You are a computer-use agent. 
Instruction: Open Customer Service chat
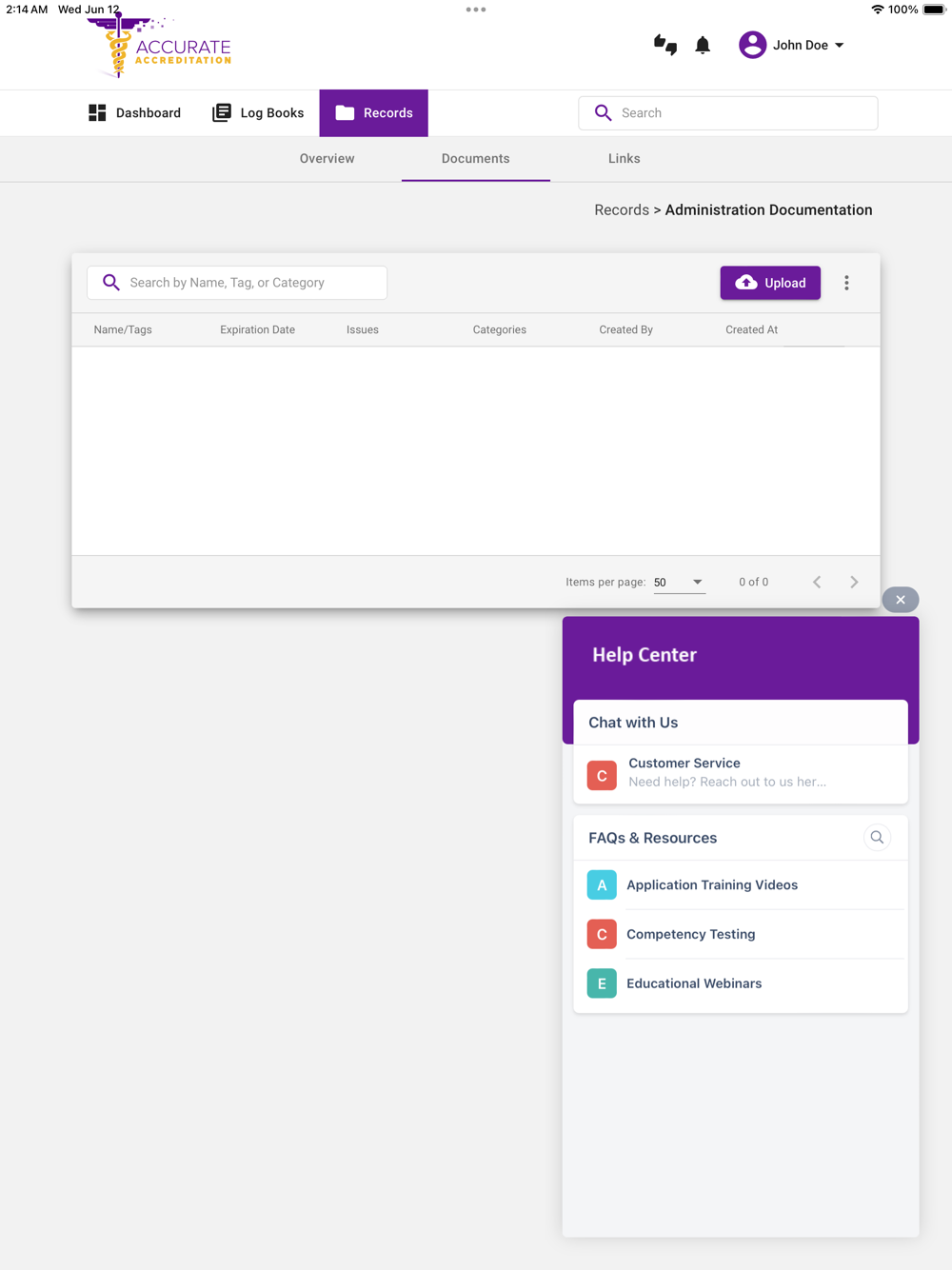pyautogui.click(x=741, y=773)
